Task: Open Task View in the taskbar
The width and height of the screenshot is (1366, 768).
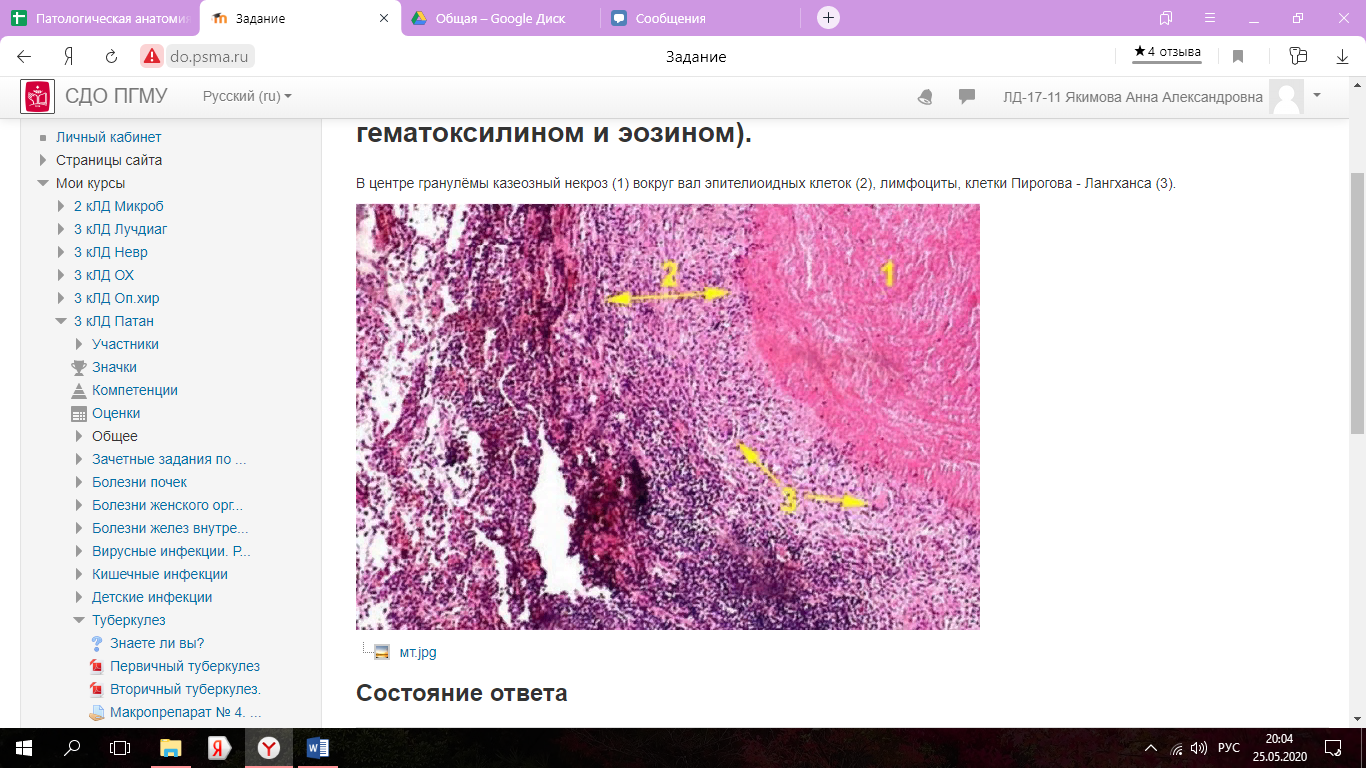Action: pyautogui.click(x=120, y=747)
